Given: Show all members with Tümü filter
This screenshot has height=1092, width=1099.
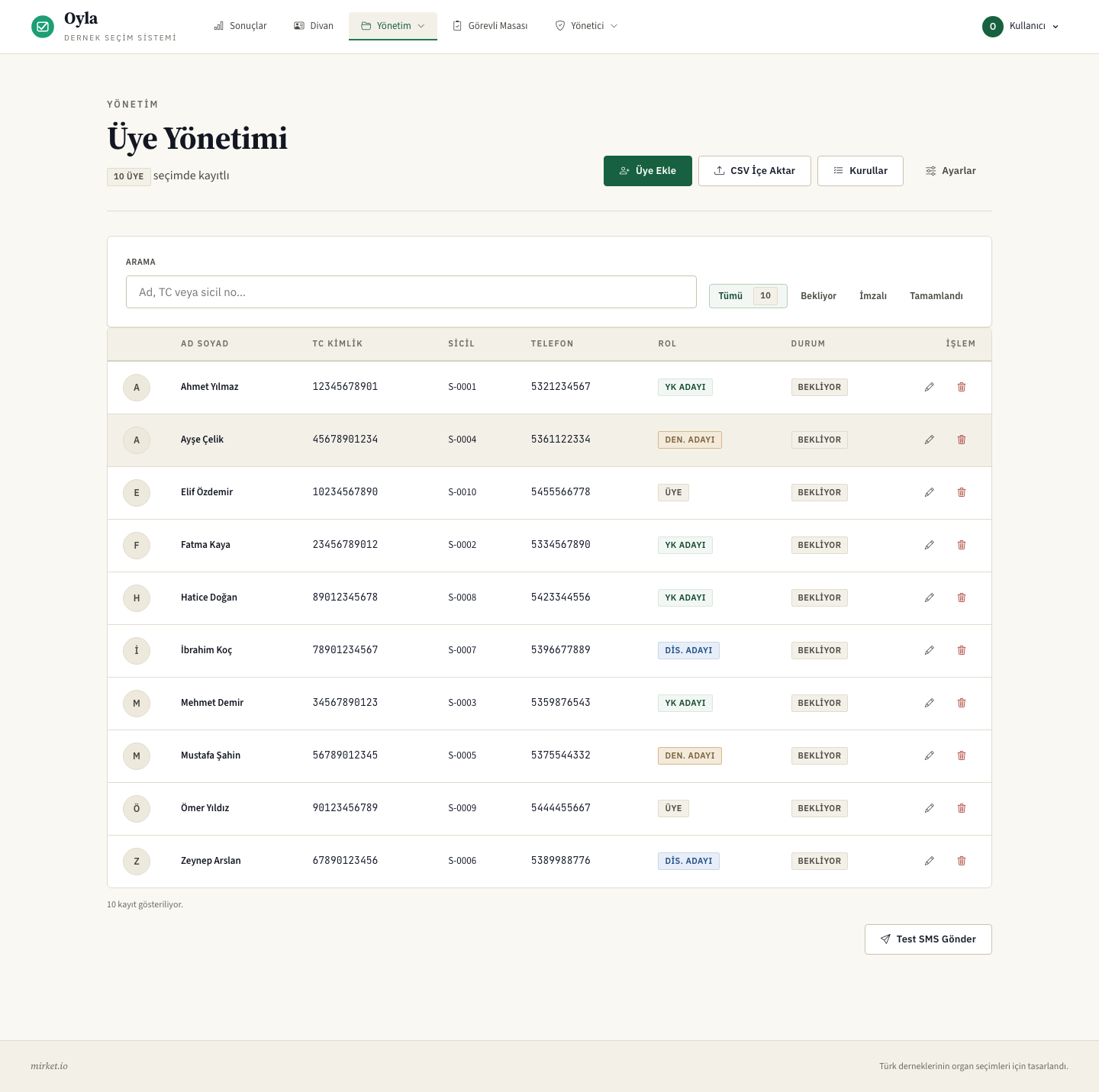Looking at the screenshot, I should [x=748, y=295].
